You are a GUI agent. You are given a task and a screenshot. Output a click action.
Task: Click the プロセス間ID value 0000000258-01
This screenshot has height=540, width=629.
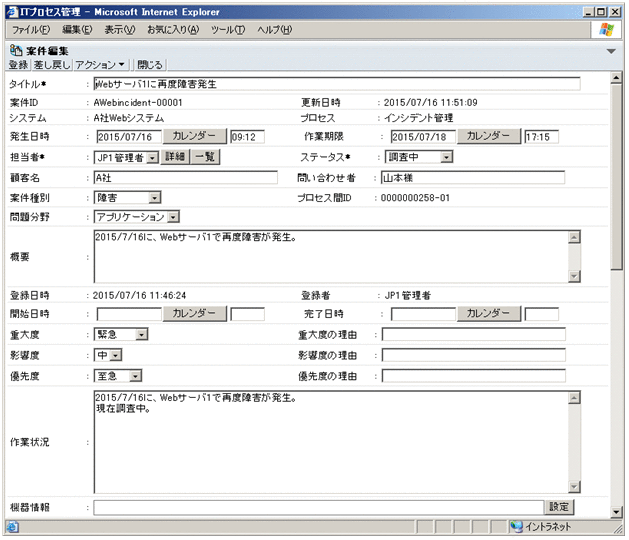(x=415, y=198)
